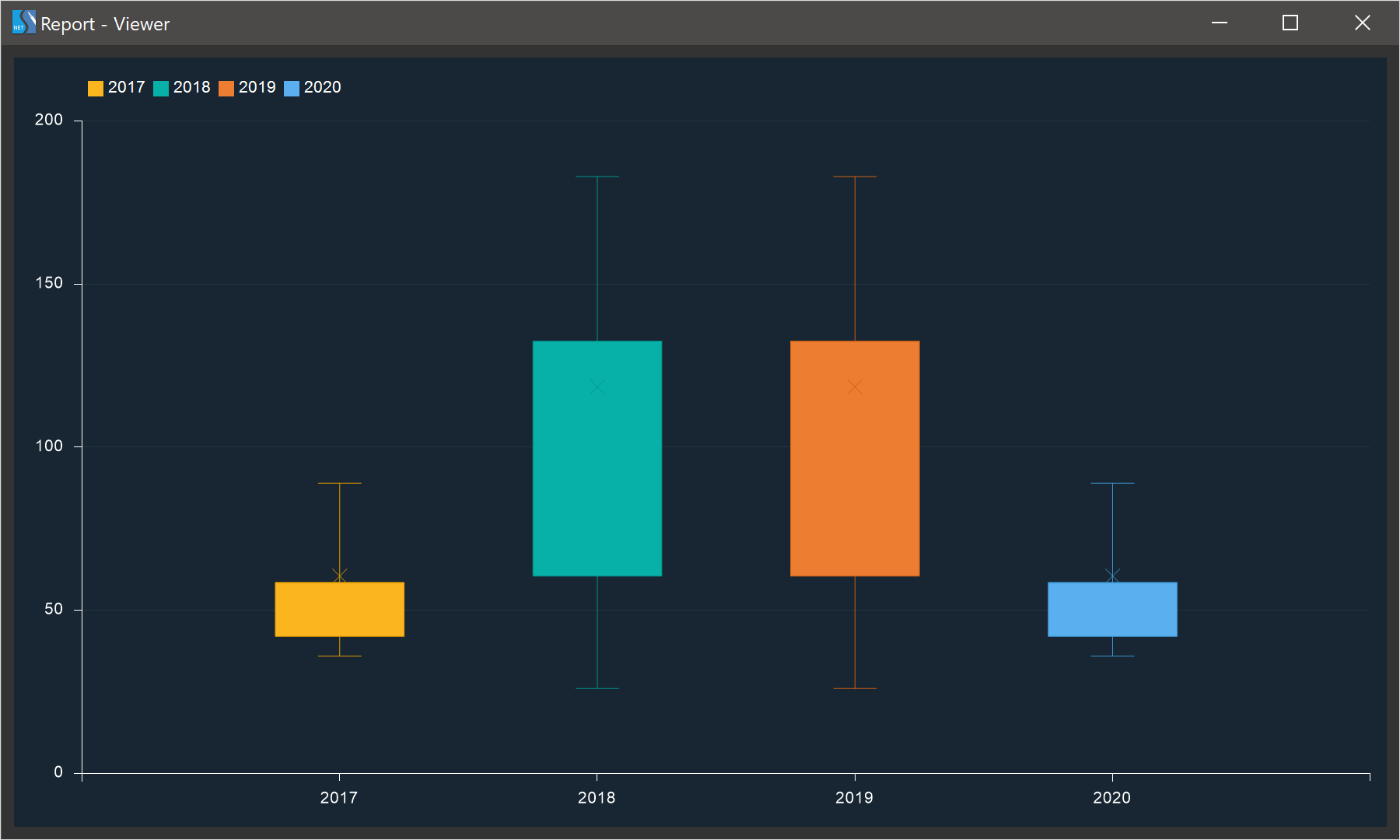Click the orange 2019 legend swatch

click(x=226, y=89)
